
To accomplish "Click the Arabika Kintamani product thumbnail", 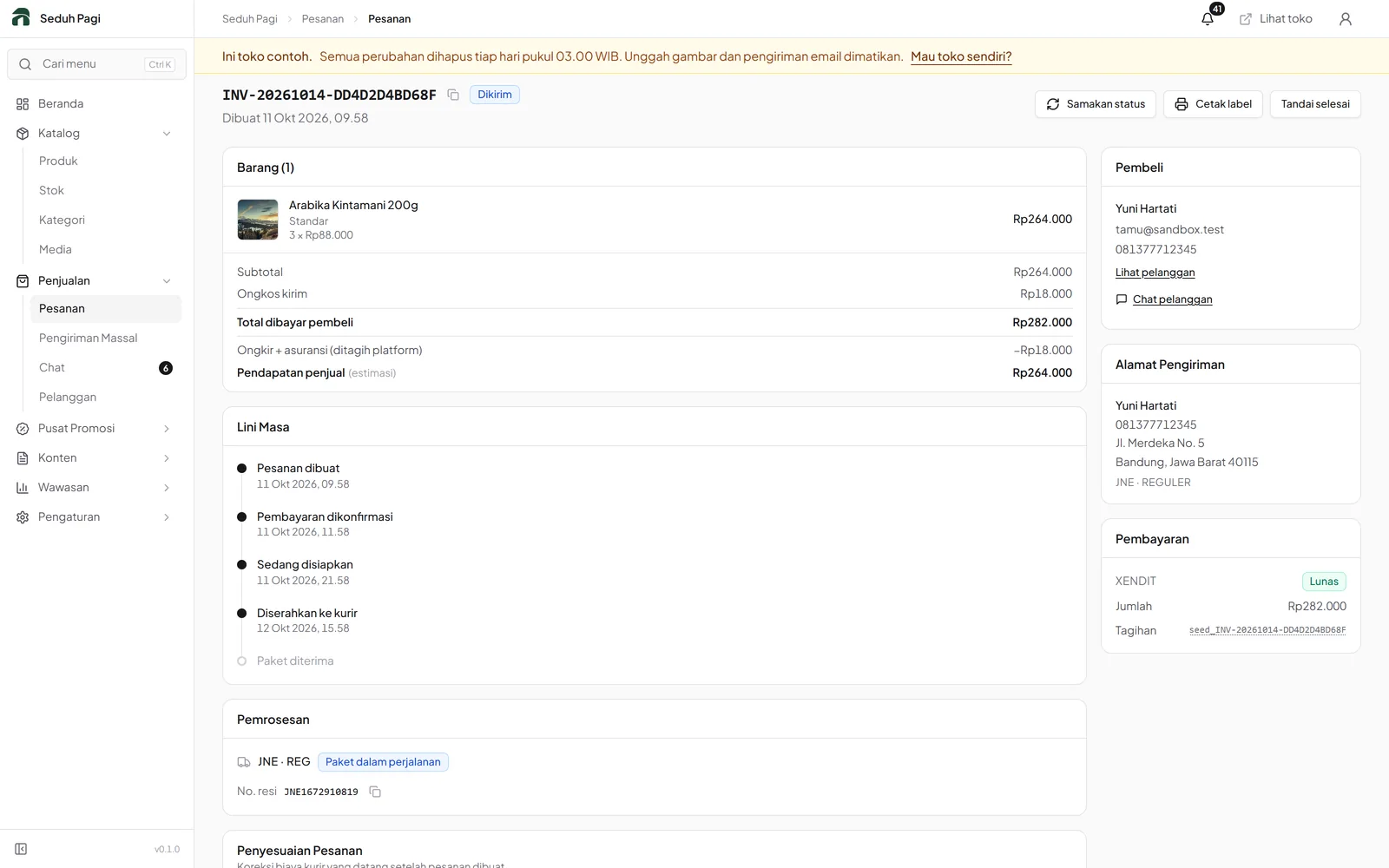I will coord(258,220).
